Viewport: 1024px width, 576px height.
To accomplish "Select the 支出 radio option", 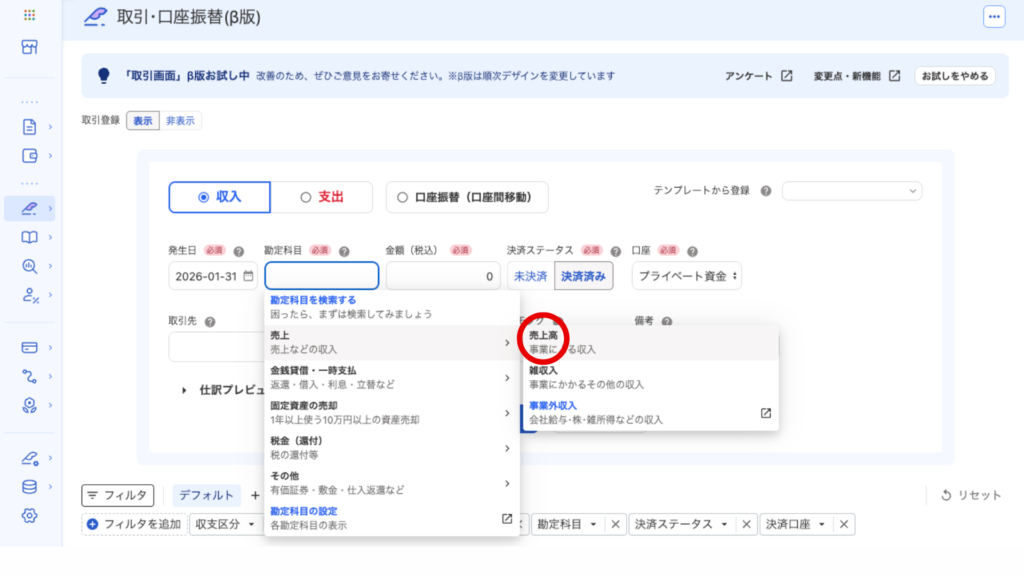I will [x=322, y=197].
